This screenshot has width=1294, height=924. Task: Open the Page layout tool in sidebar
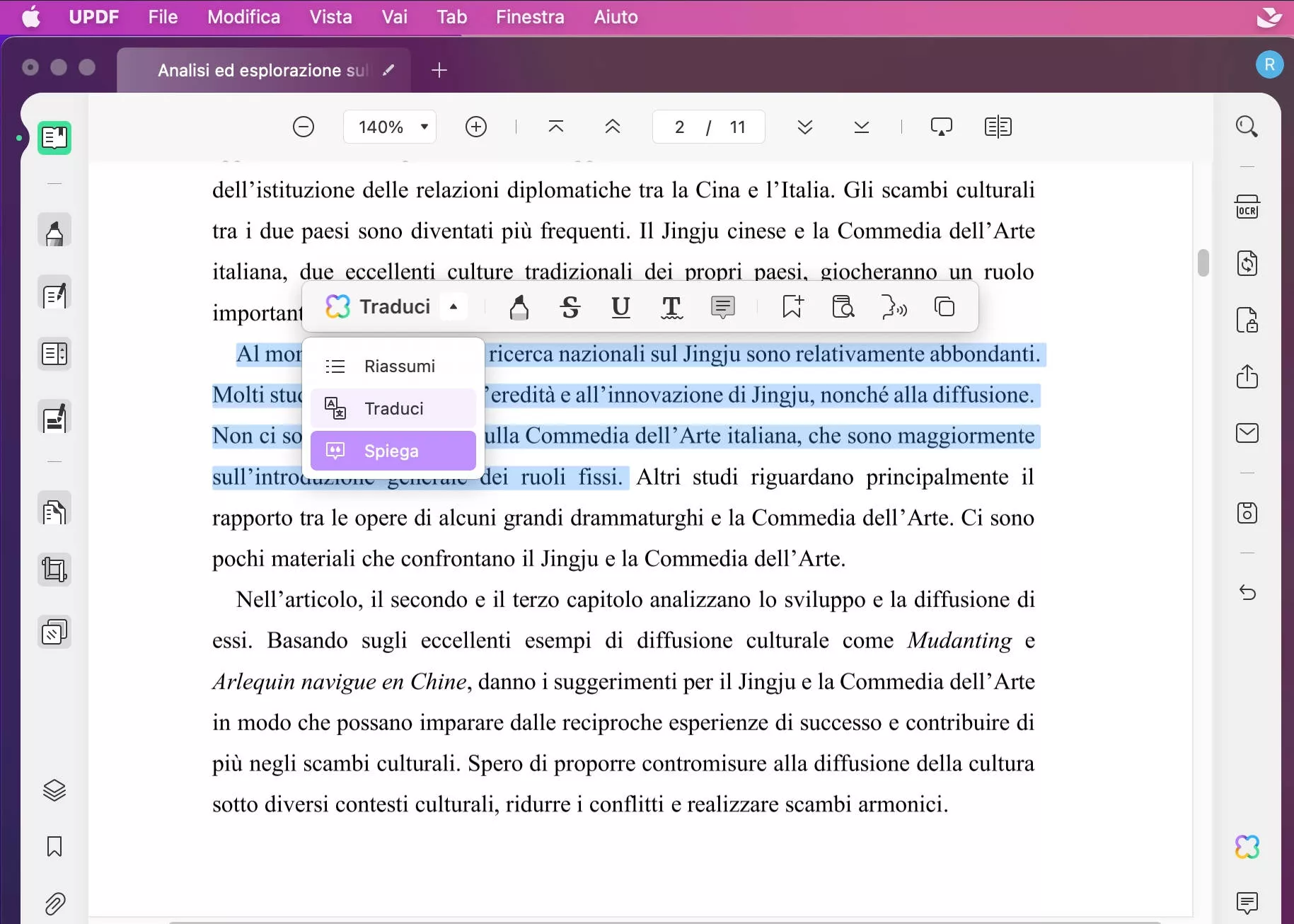pos(54,354)
